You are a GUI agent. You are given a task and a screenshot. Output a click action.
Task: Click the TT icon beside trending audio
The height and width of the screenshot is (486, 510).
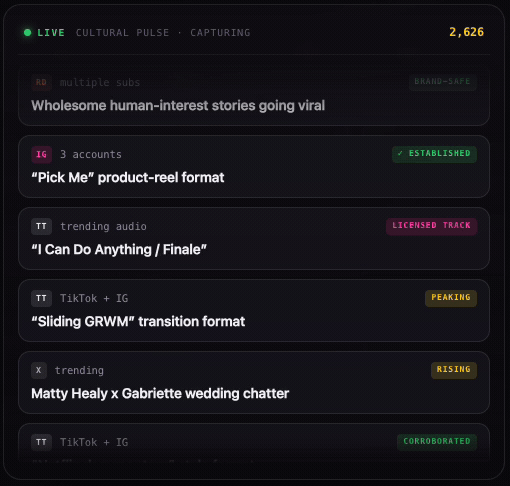coord(42,226)
